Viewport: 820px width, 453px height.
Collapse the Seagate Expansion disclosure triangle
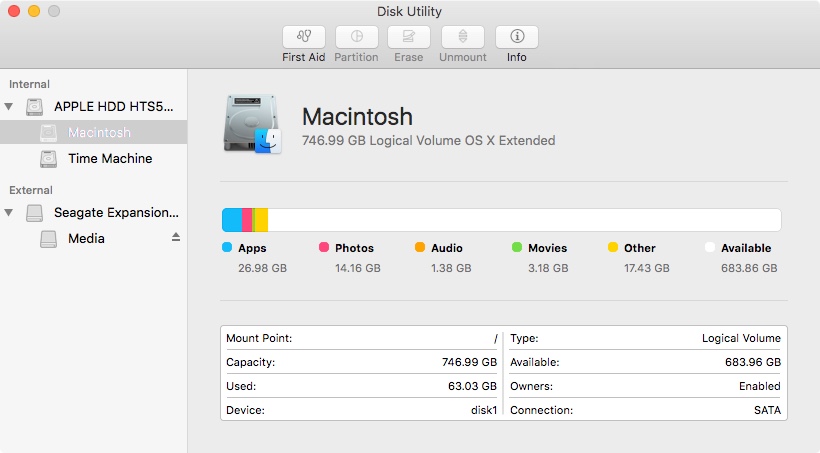9,212
